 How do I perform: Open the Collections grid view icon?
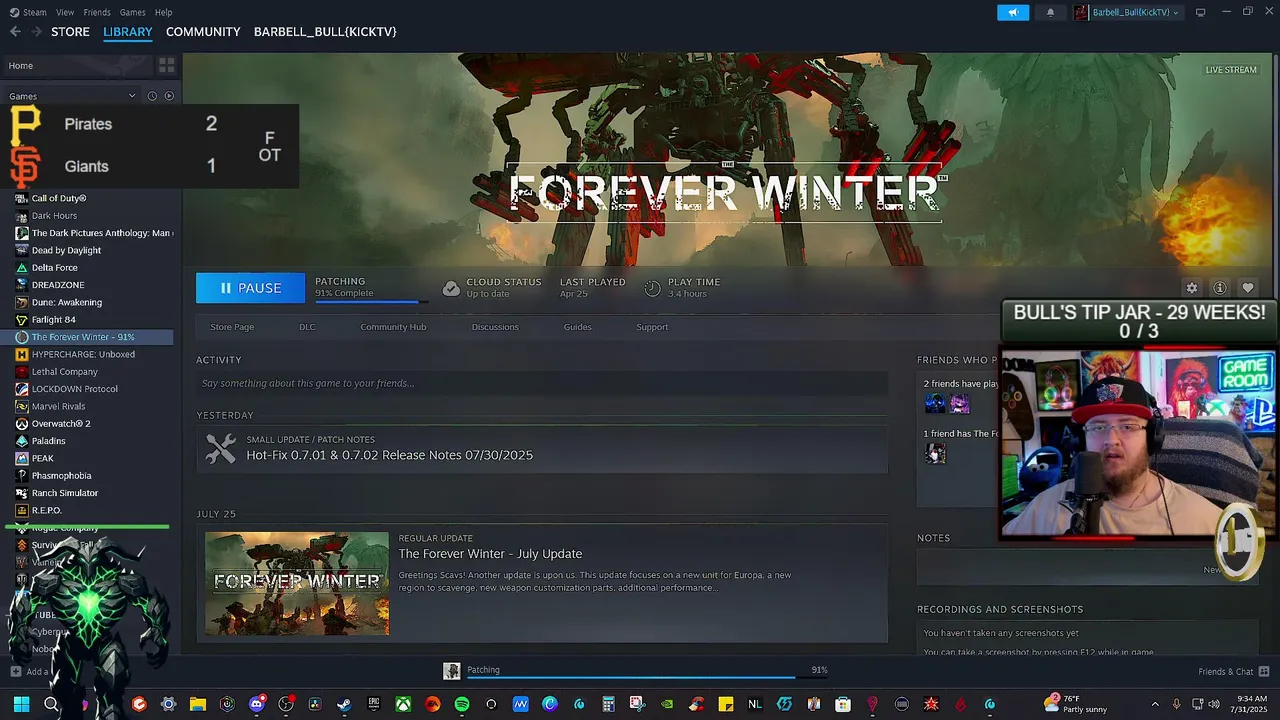167,65
